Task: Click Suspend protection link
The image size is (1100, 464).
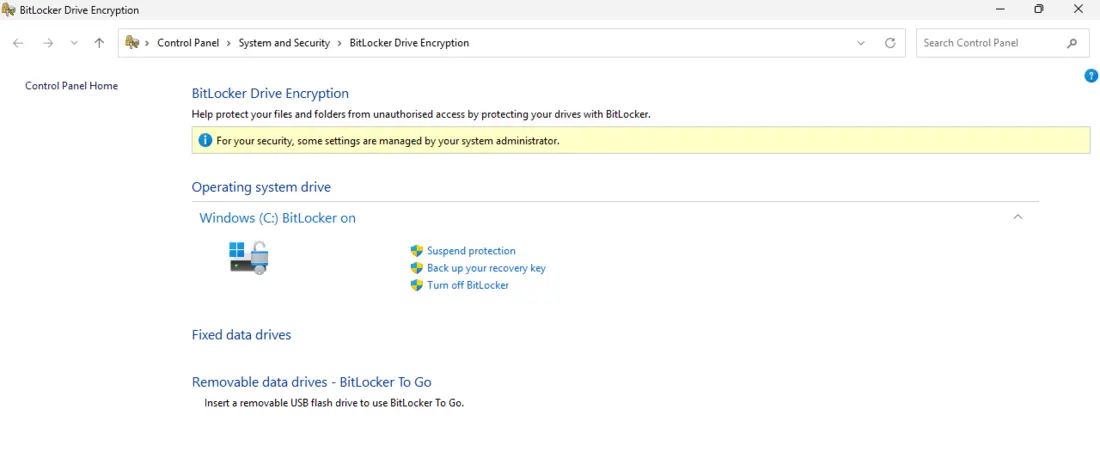Action: click(x=471, y=251)
